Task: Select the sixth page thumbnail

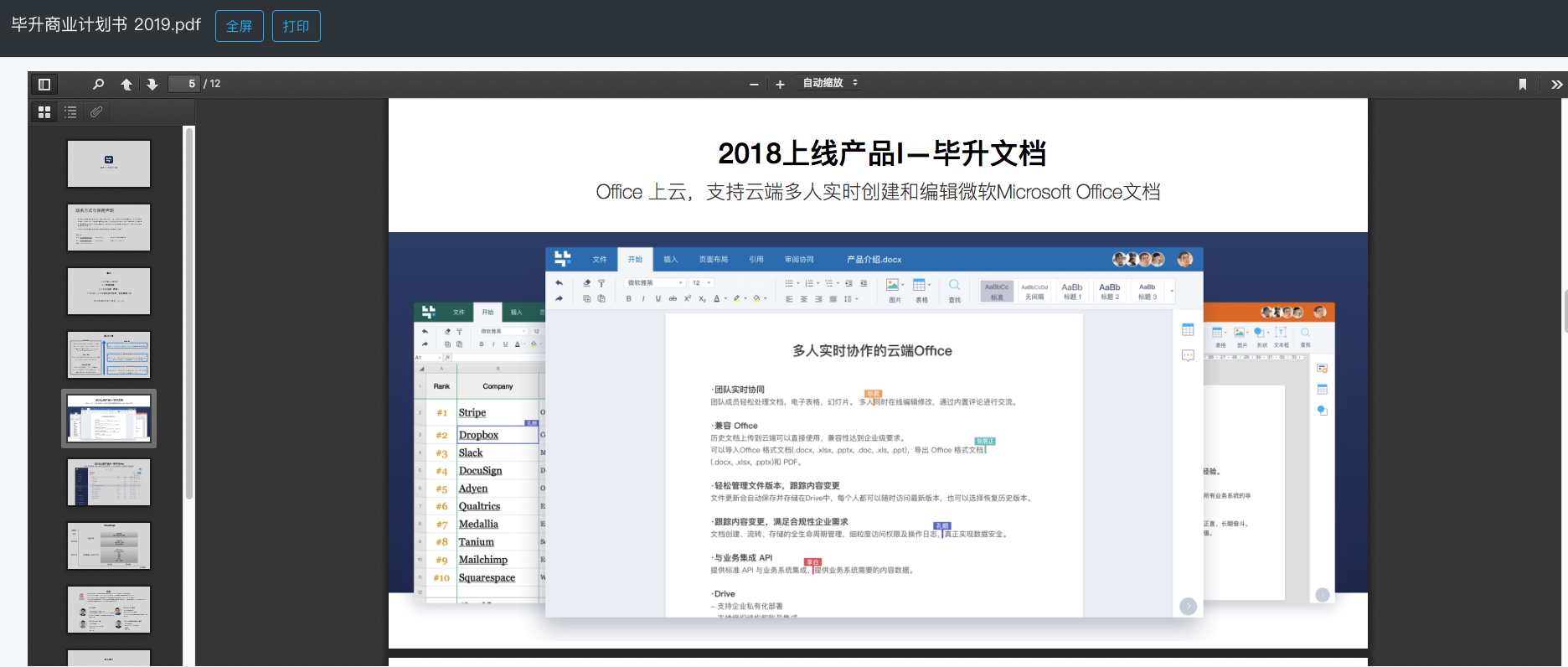Action: pos(109,482)
